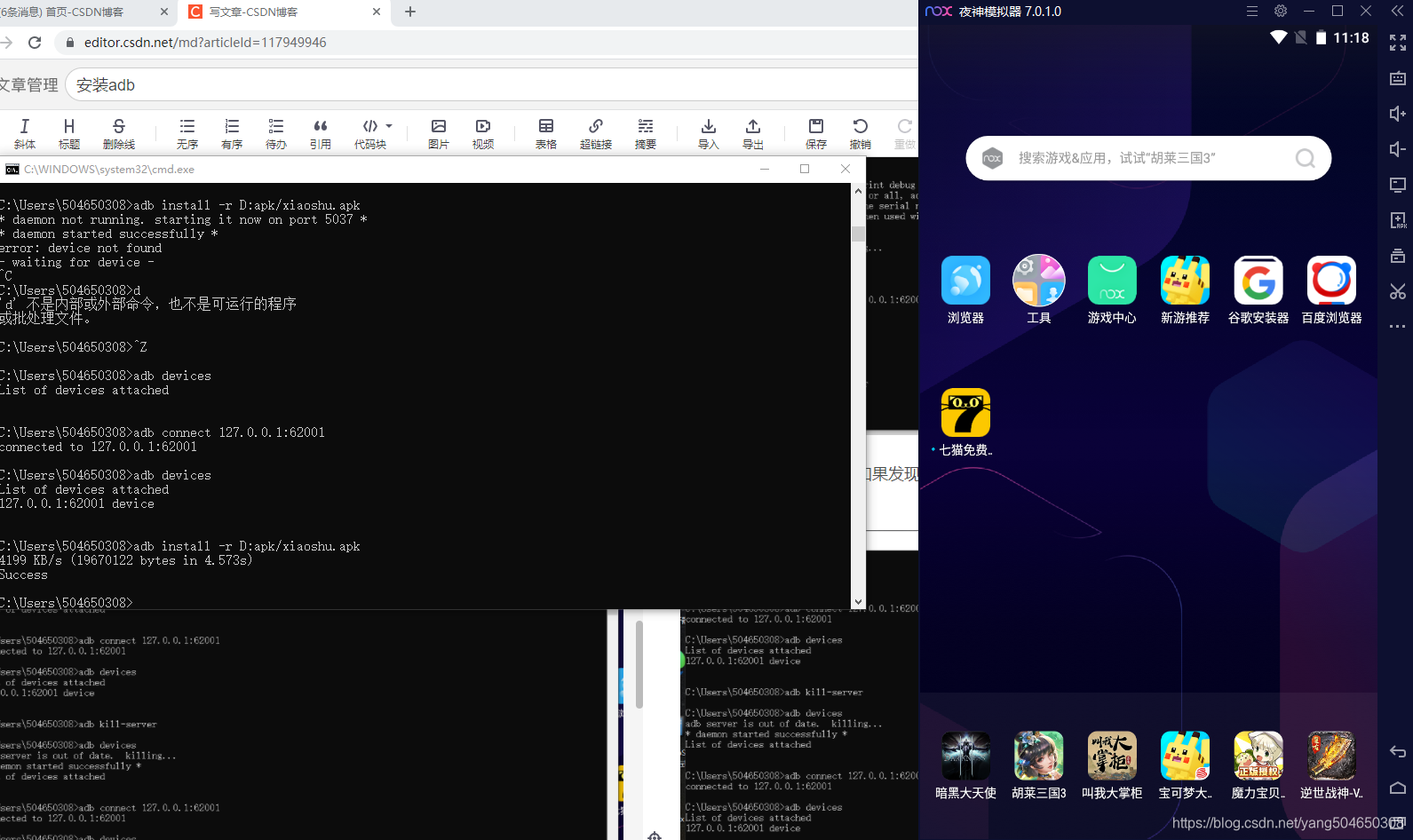Open the 工具 folder in Nox

coord(1039,290)
